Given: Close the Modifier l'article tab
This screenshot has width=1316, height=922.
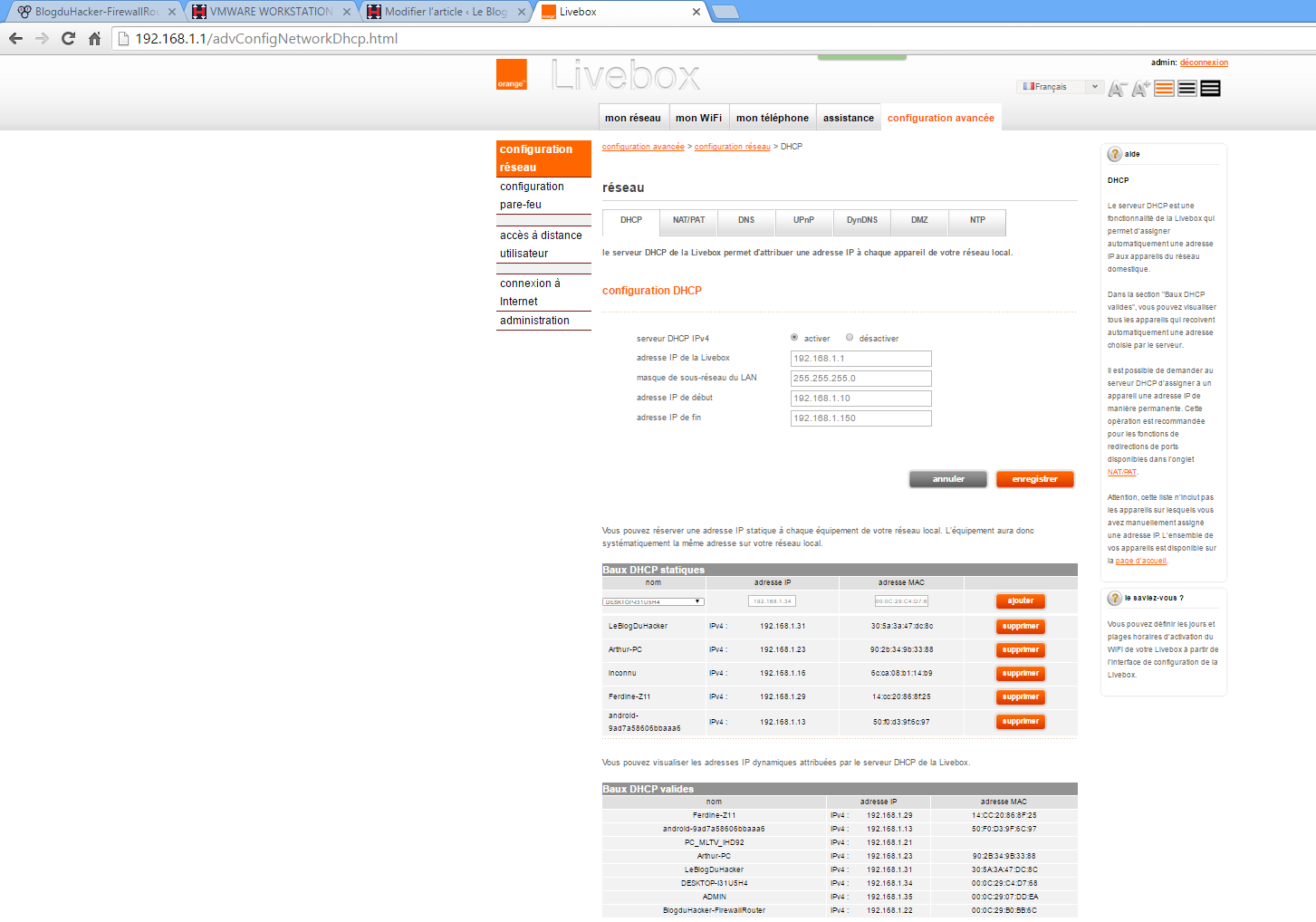Looking at the screenshot, I should pyautogui.click(x=522, y=12).
